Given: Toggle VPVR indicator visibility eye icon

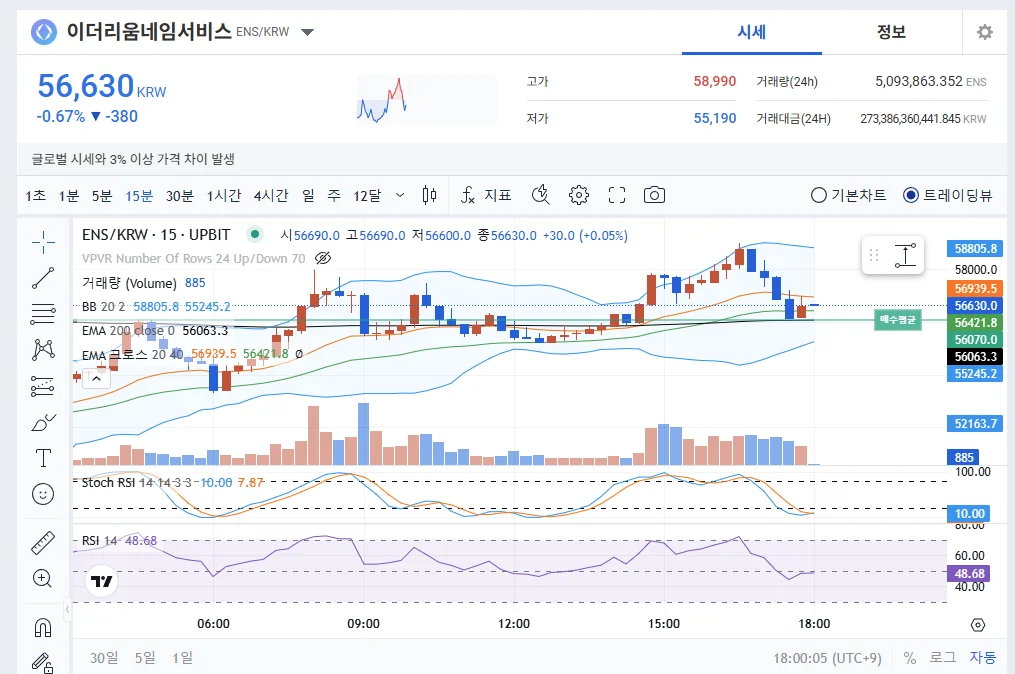Looking at the screenshot, I should (x=322, y=258).
